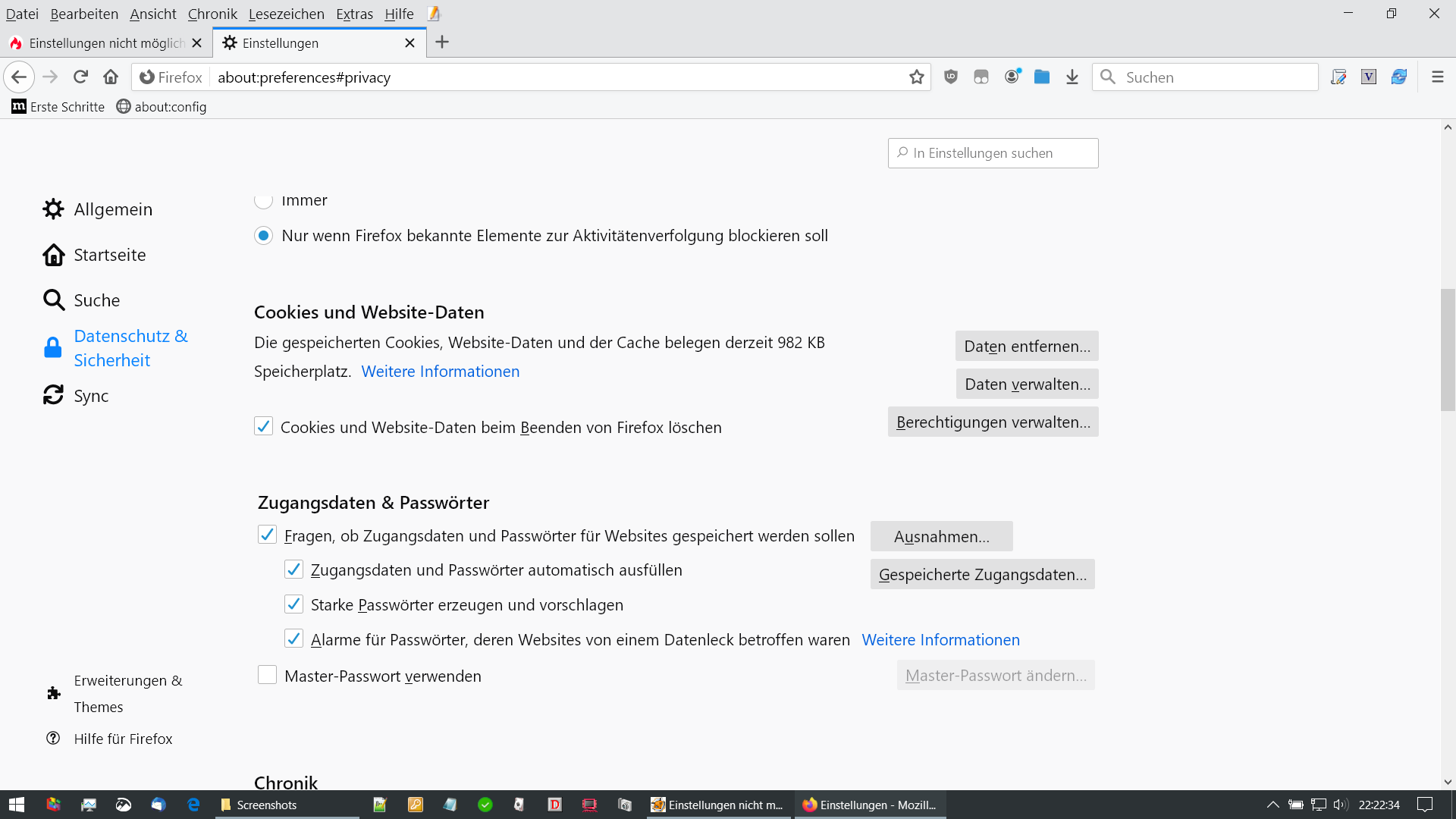Image resolution: width=1456 pixels, height=819 pixels.
Task: Click the reload page icon
Action: [80, 77]
